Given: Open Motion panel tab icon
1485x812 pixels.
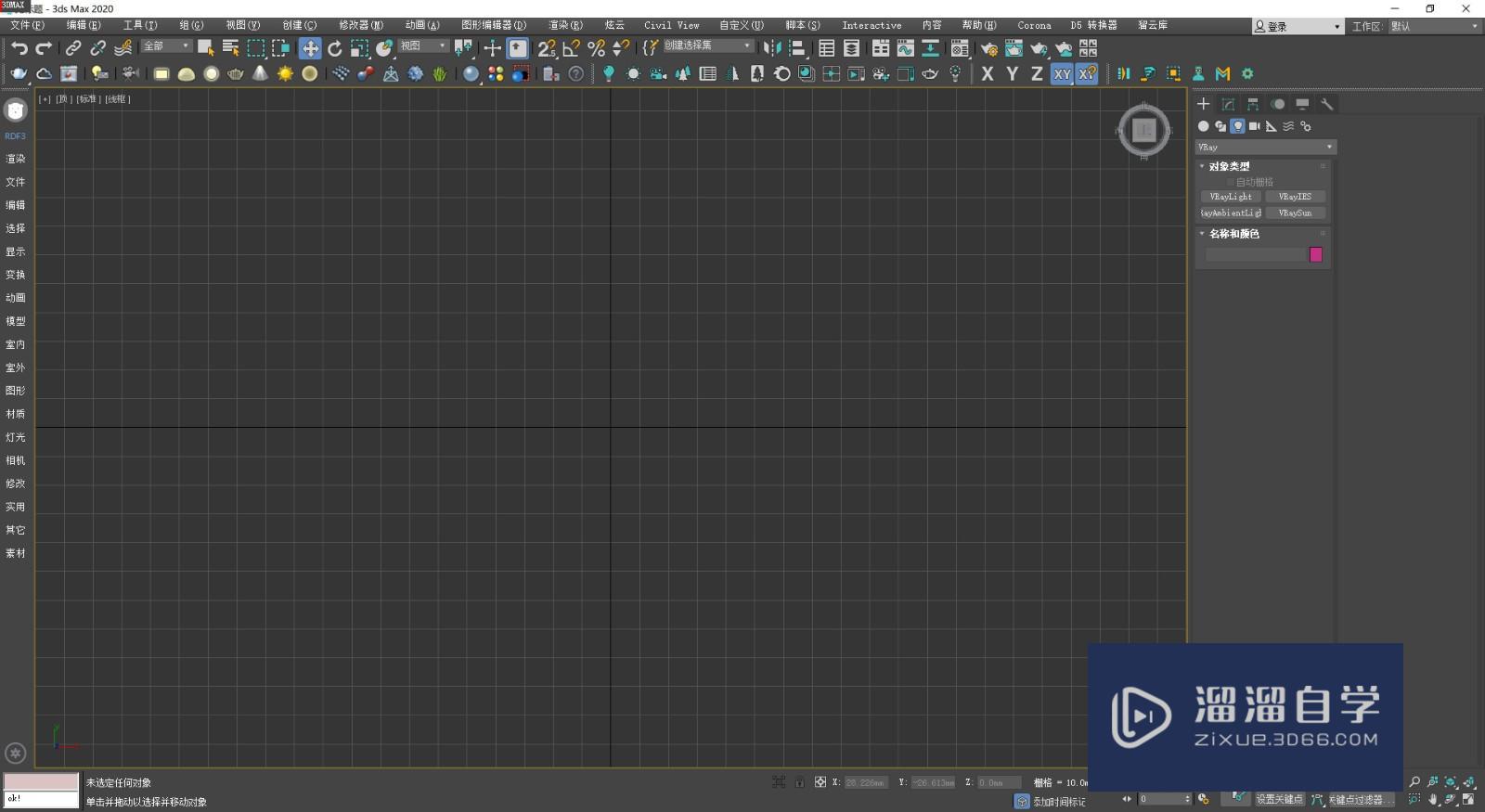Looking at the screenshot, I should click(1278, 104).
